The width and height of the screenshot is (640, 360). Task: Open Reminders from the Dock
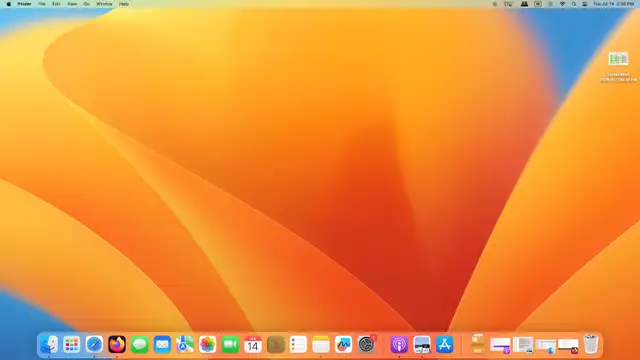298,344
